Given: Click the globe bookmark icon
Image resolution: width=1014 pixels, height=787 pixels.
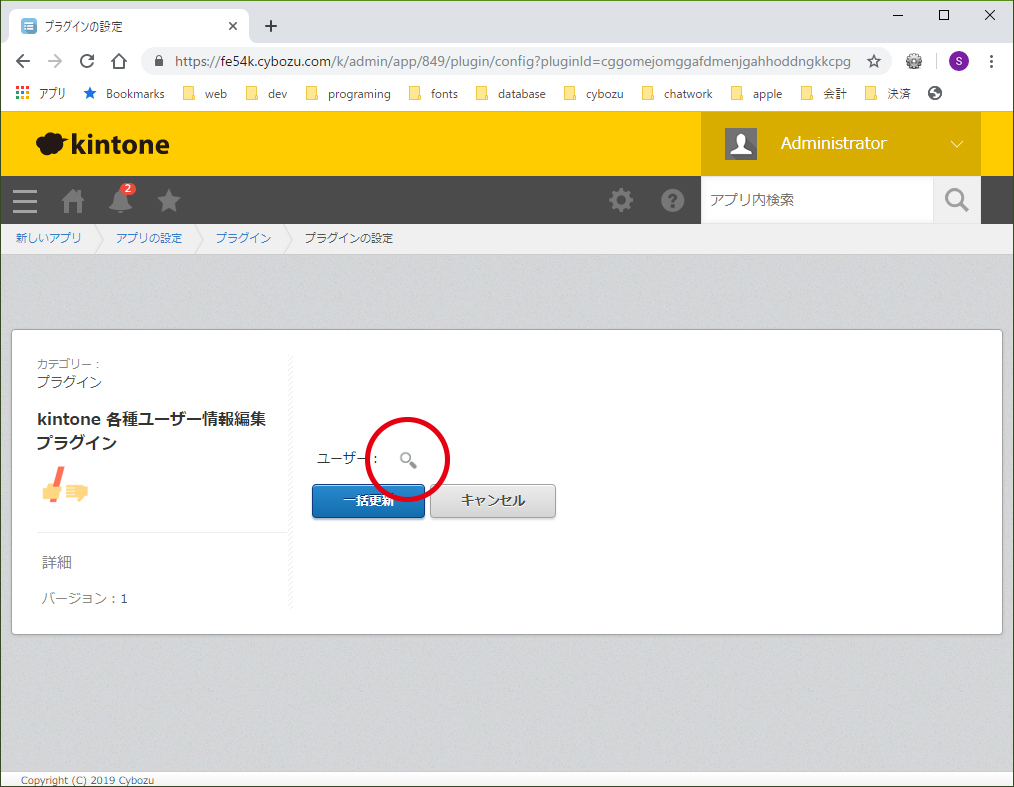Looking at the screenshot, I should pyautogui.click(x=934, y=93).
